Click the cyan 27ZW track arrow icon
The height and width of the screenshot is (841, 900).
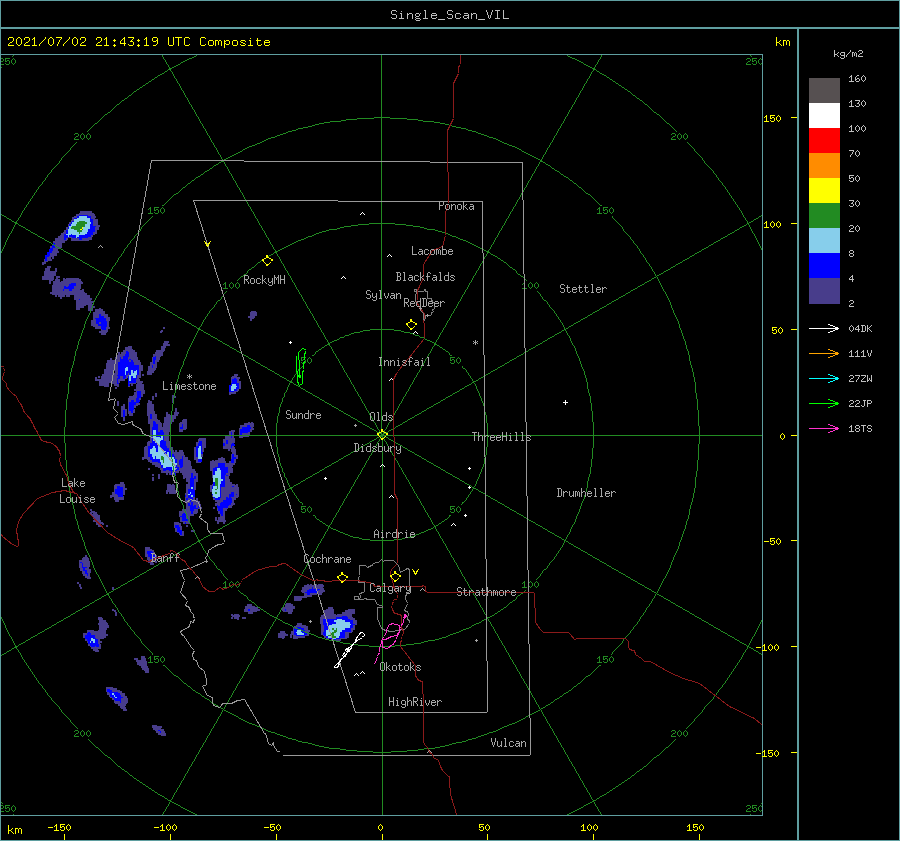824,378
